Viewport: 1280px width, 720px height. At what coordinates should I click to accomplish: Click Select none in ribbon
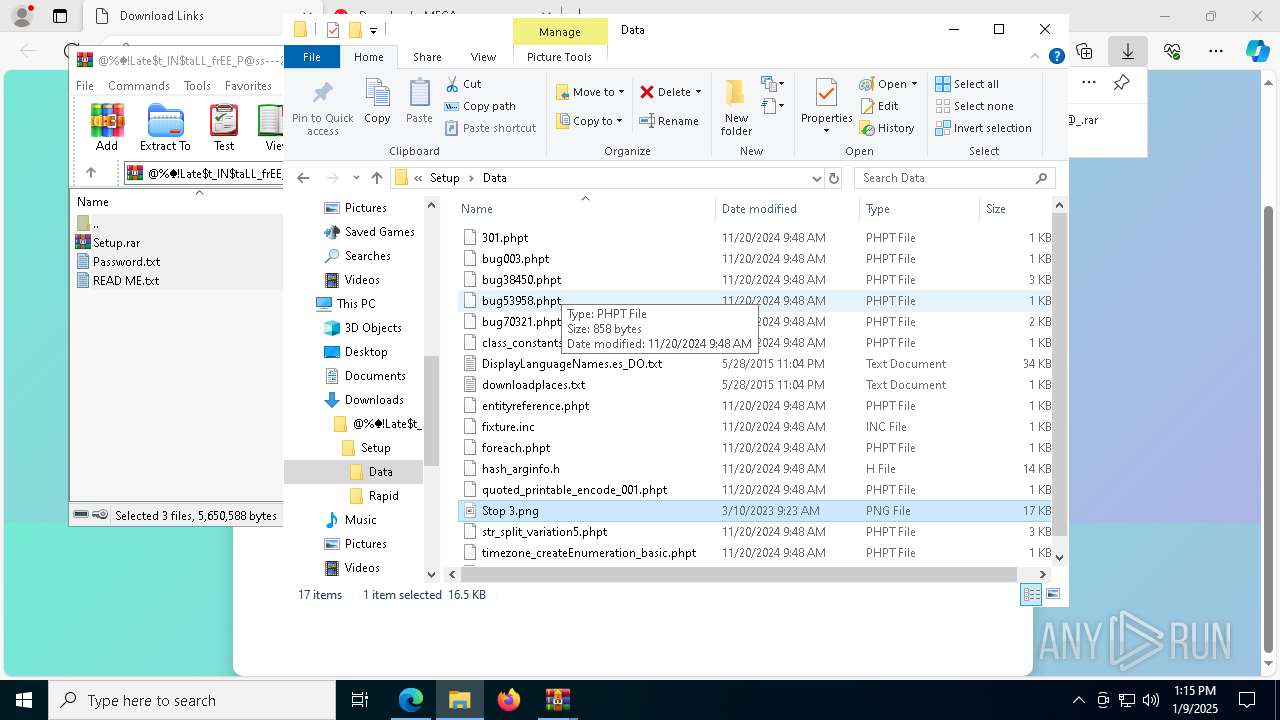pyautogui.click(x=974, y=106)
